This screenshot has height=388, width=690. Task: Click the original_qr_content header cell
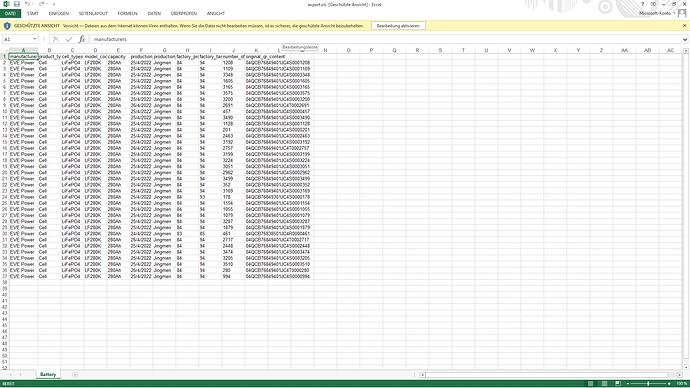click(x=265, y=57)
